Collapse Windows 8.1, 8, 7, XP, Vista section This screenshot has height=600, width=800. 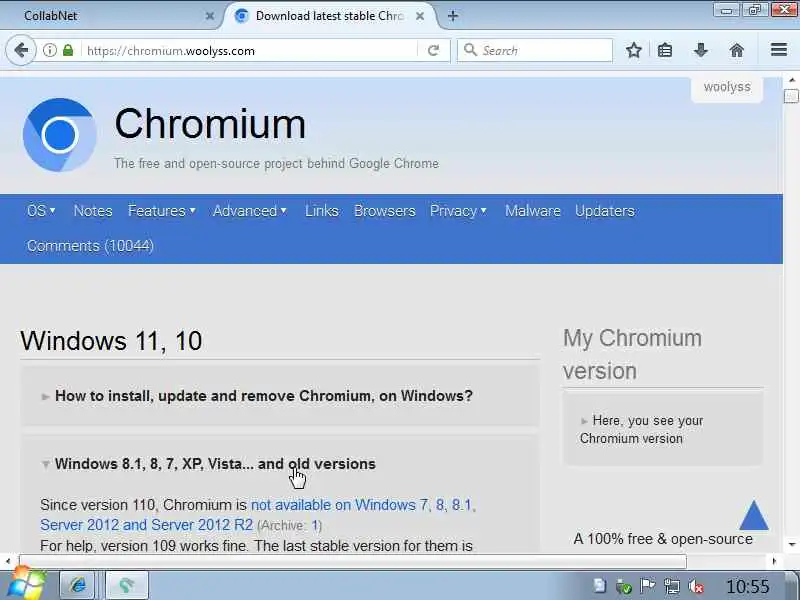(x=214, y=464)
